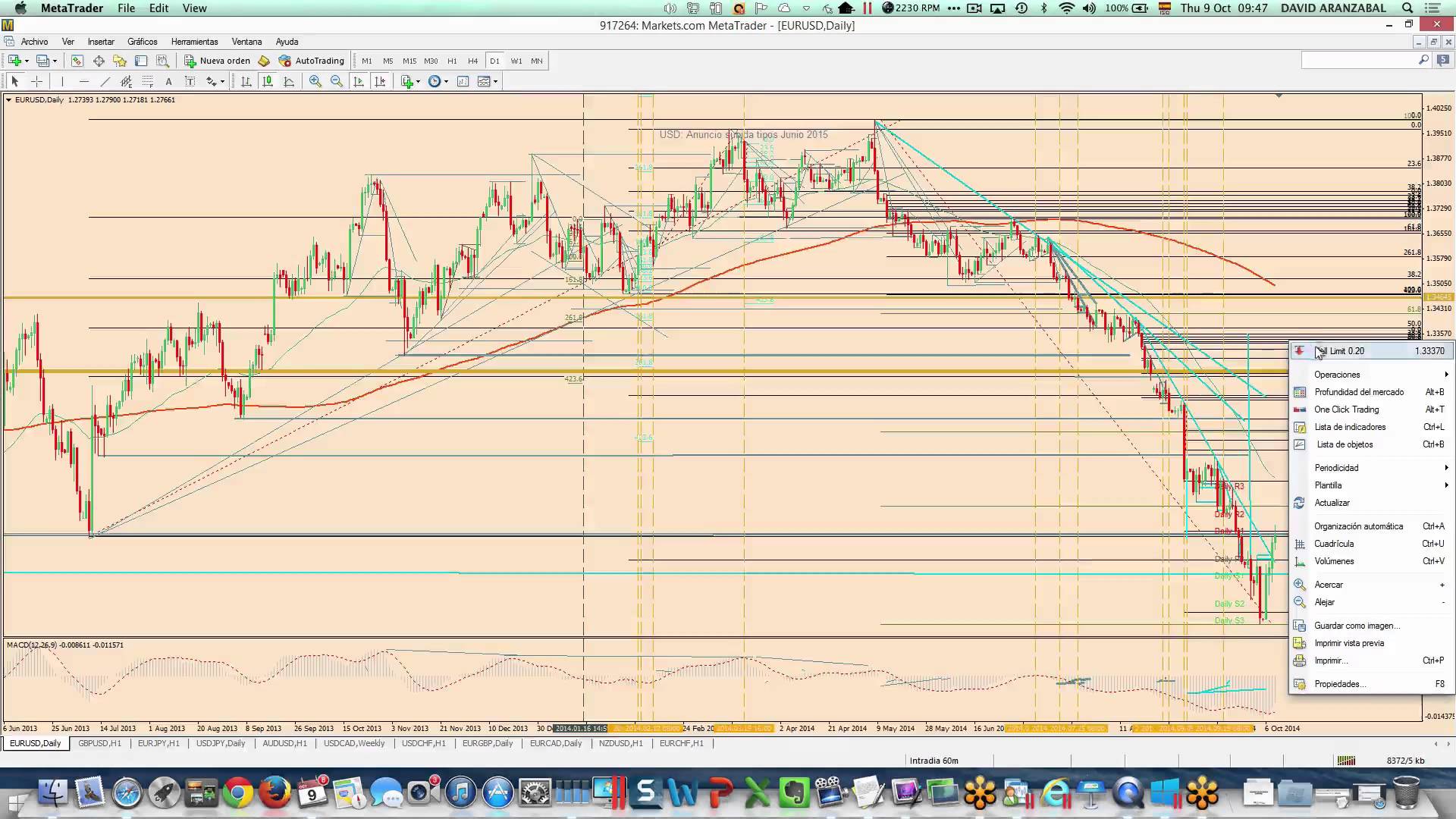Click the zoom out magnifier icon

337,81
